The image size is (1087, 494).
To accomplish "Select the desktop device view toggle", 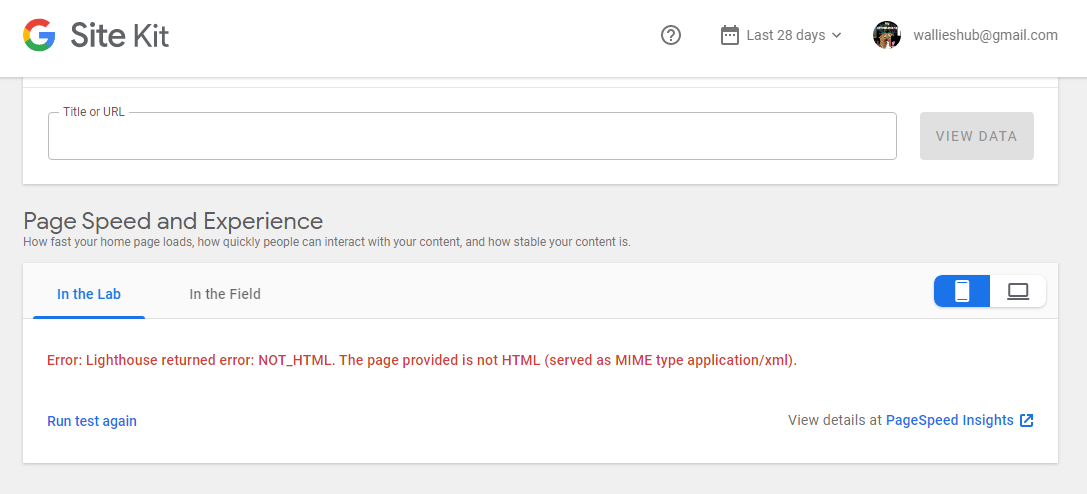I will pos(1018,291).
